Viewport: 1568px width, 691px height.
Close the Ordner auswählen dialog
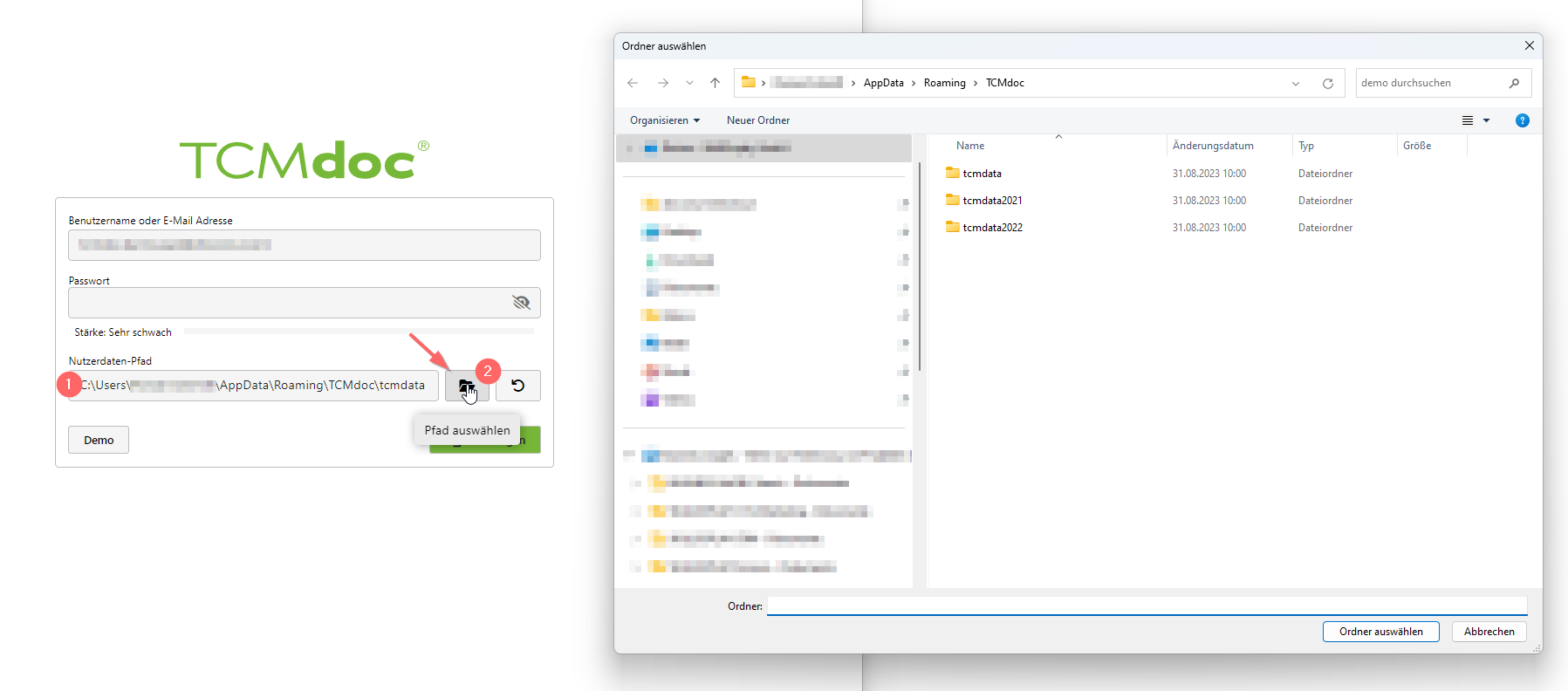pos(1529,45)
